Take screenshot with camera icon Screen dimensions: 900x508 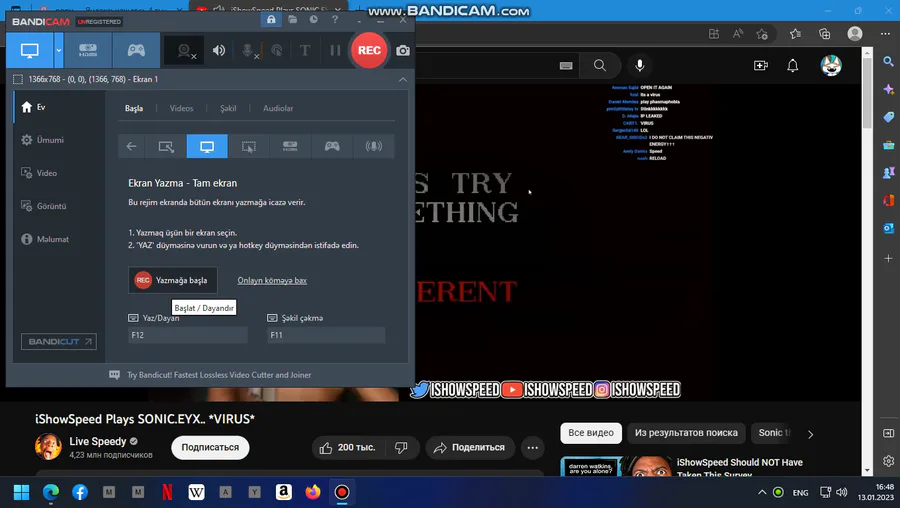tap(403, 51)
